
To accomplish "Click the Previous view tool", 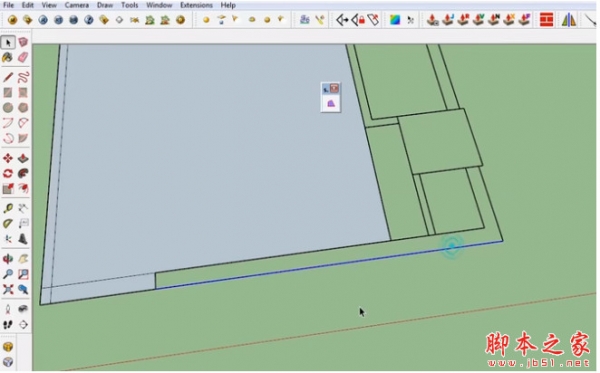I will pyautogui.click(x=23, y=289).
